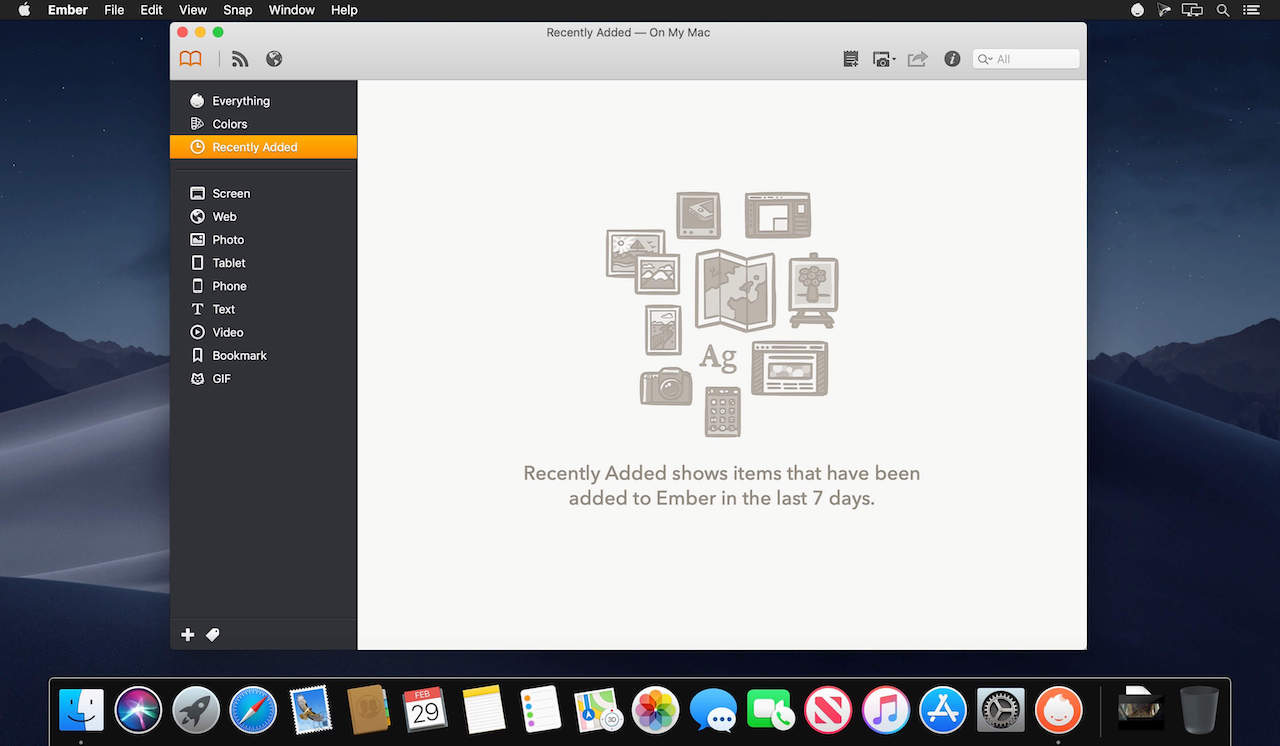Click the import snapshot toolbar icon
1280x746 pixels.
coord(851,59)
